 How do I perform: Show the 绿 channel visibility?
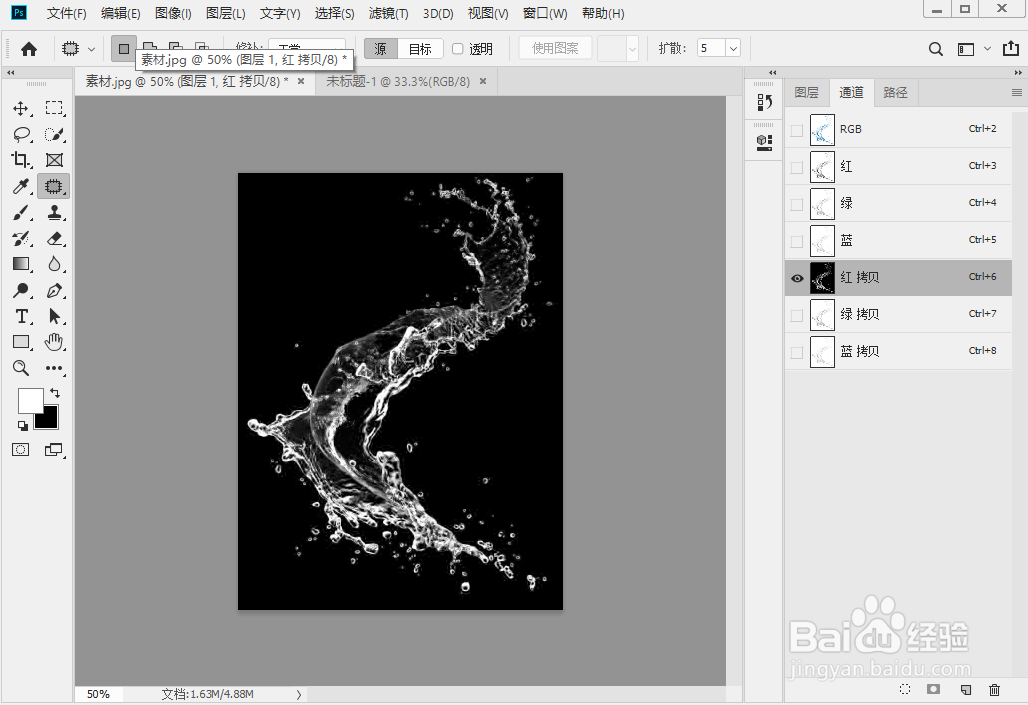point(797,204)
